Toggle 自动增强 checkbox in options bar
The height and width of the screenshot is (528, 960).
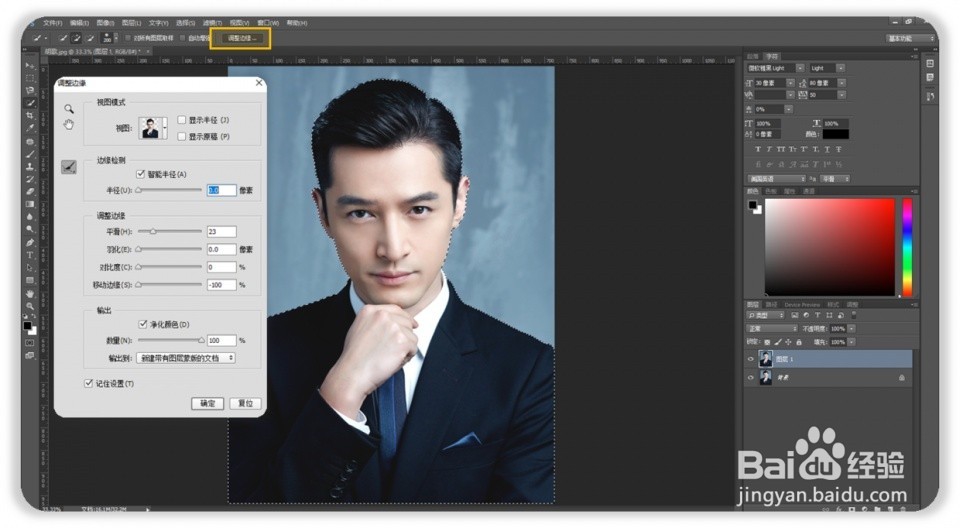182,38
